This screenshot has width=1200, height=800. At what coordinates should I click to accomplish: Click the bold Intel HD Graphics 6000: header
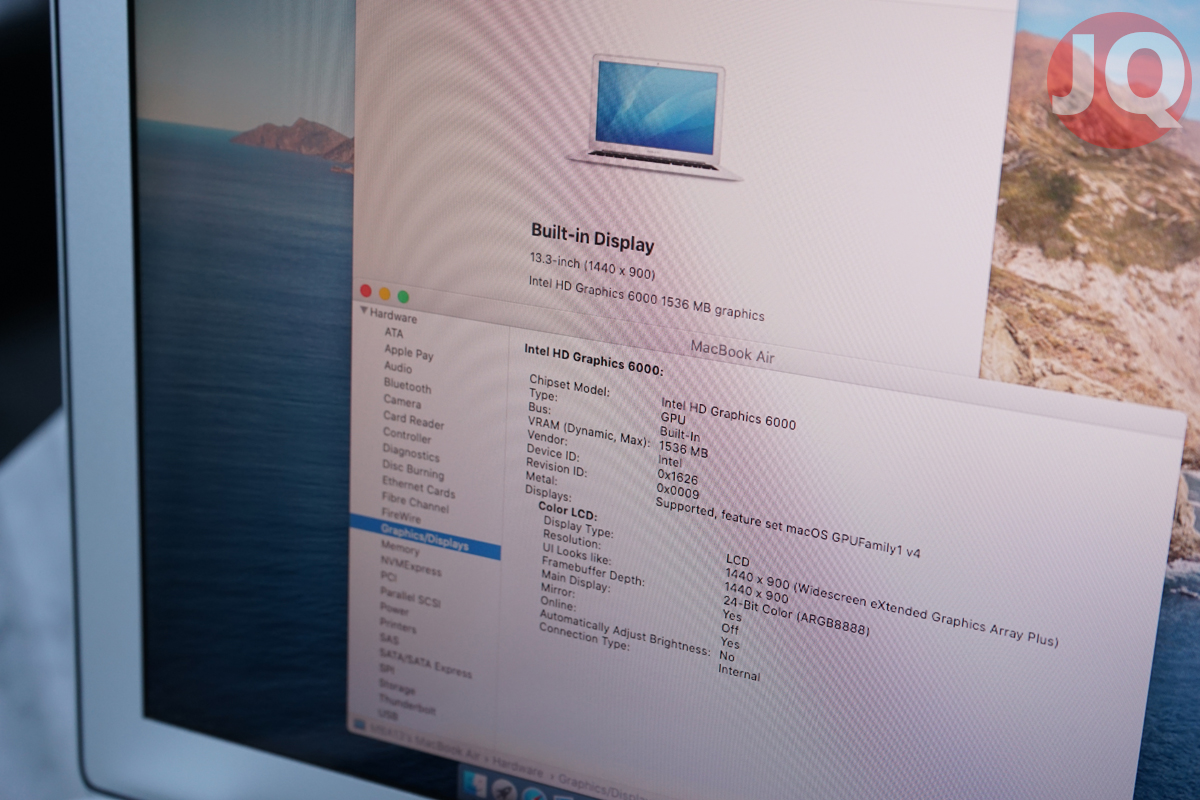point(594,359)
